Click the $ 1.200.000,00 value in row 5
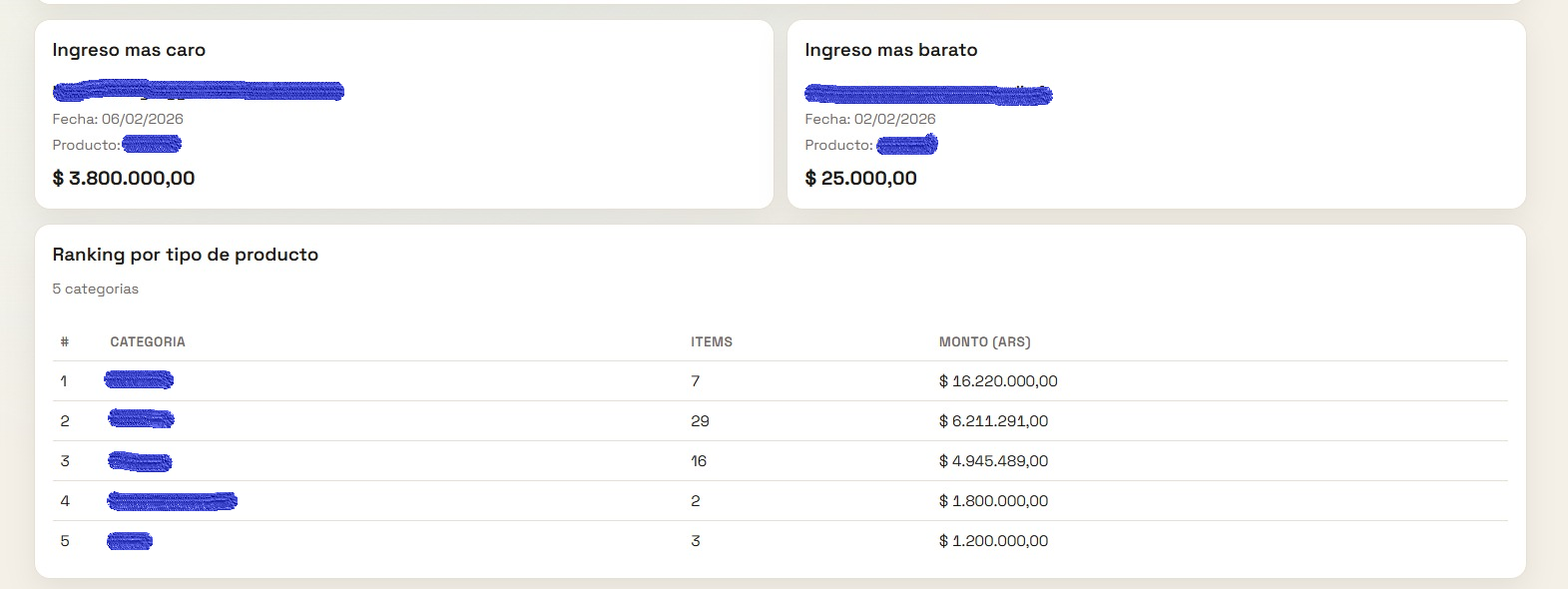 [992, 540]
